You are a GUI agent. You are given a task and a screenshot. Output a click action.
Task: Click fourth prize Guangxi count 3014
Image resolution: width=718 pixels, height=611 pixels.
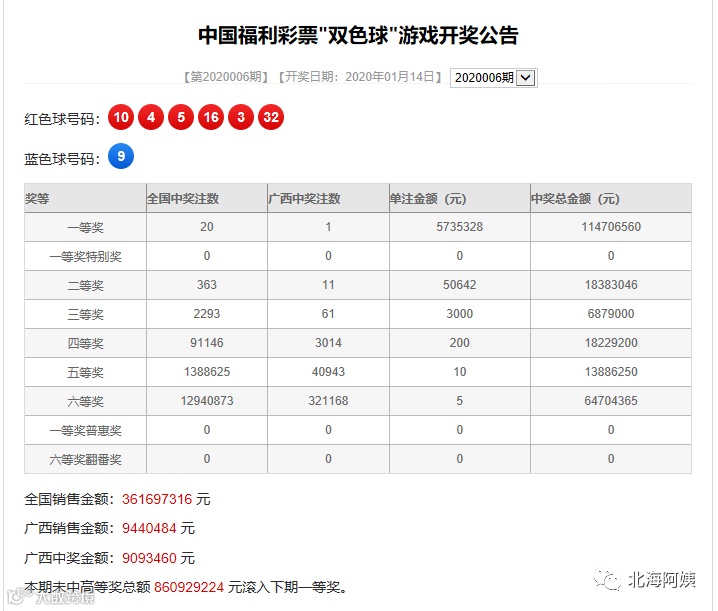click(x=328, y=343)
